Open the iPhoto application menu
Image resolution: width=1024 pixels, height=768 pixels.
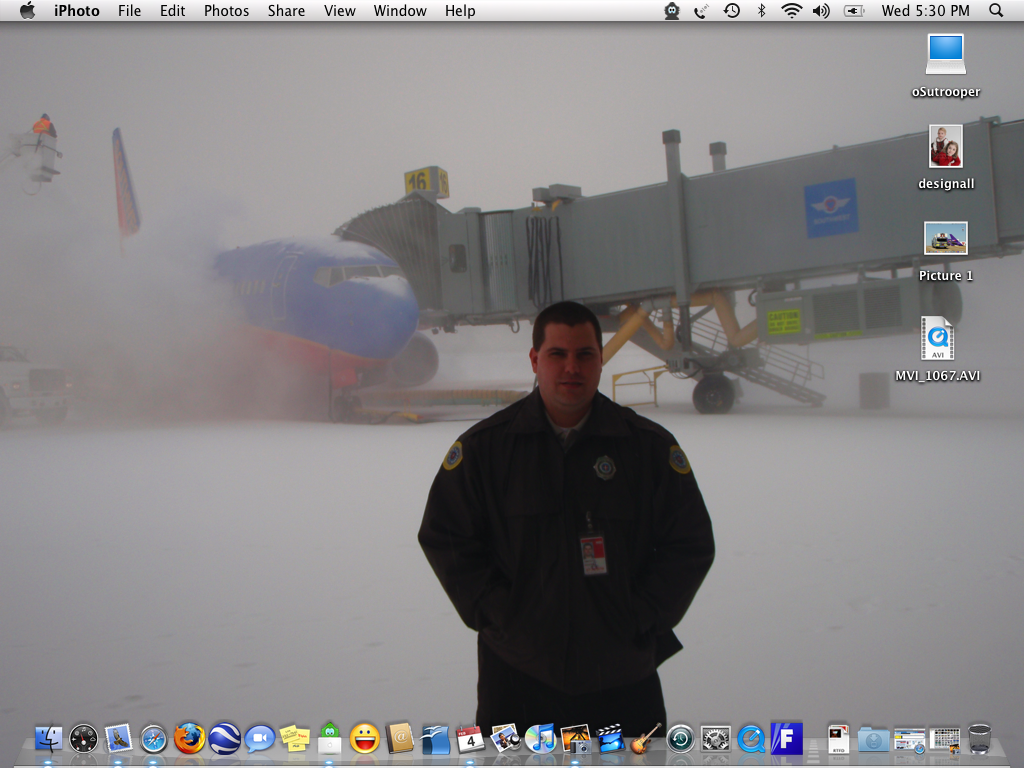pyautogui.click(x=76, y=10)
